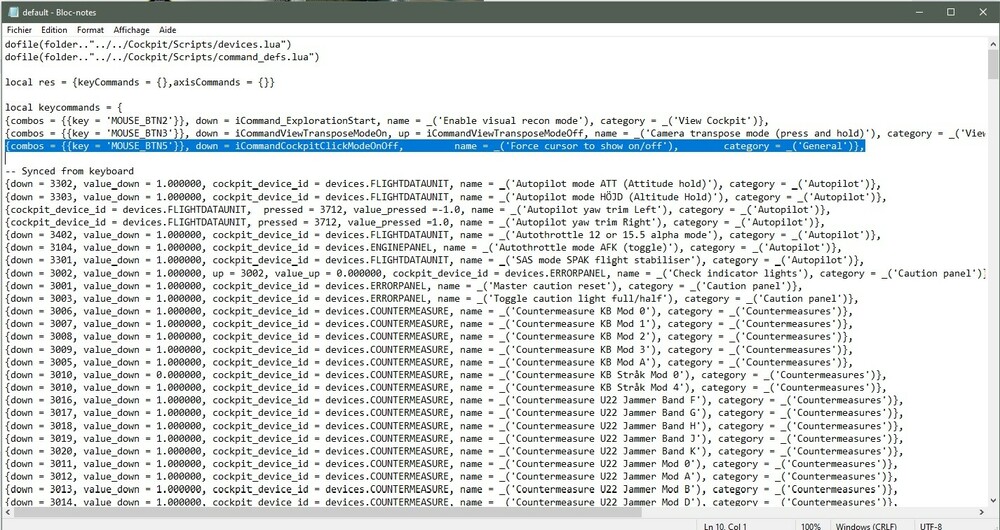Screen dimensions: 1000x530
Task: Click the 'Countermeasure KB Mod A' line
Action: 429,362
